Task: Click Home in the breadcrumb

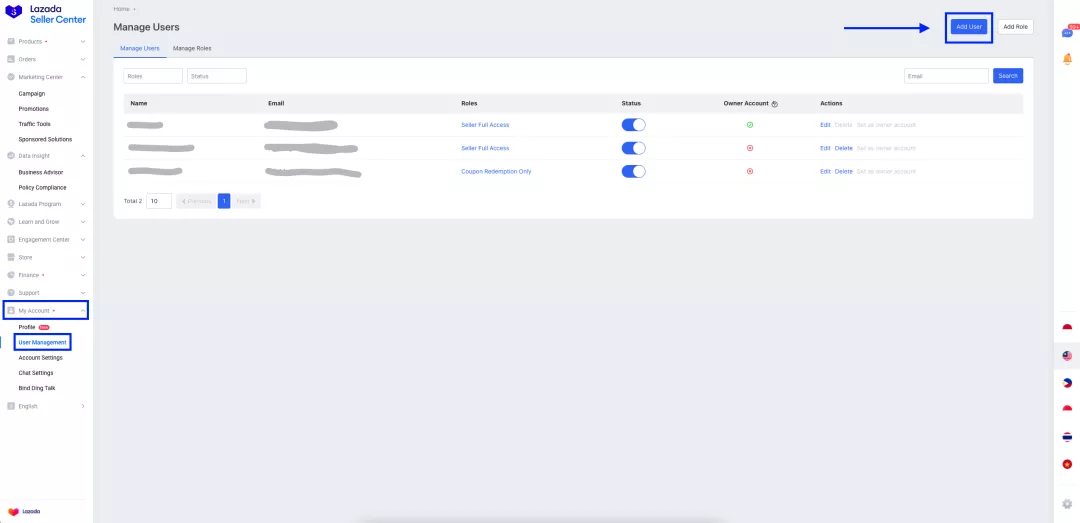Action: click(121, 9)
